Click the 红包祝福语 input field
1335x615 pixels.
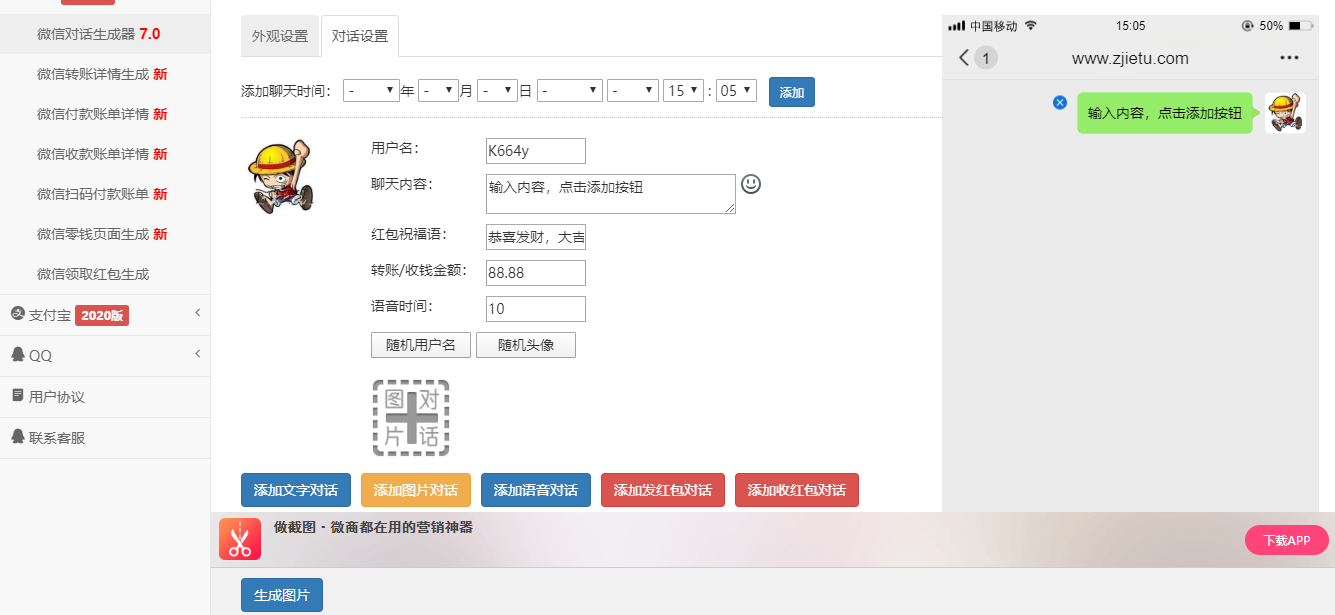536,237
